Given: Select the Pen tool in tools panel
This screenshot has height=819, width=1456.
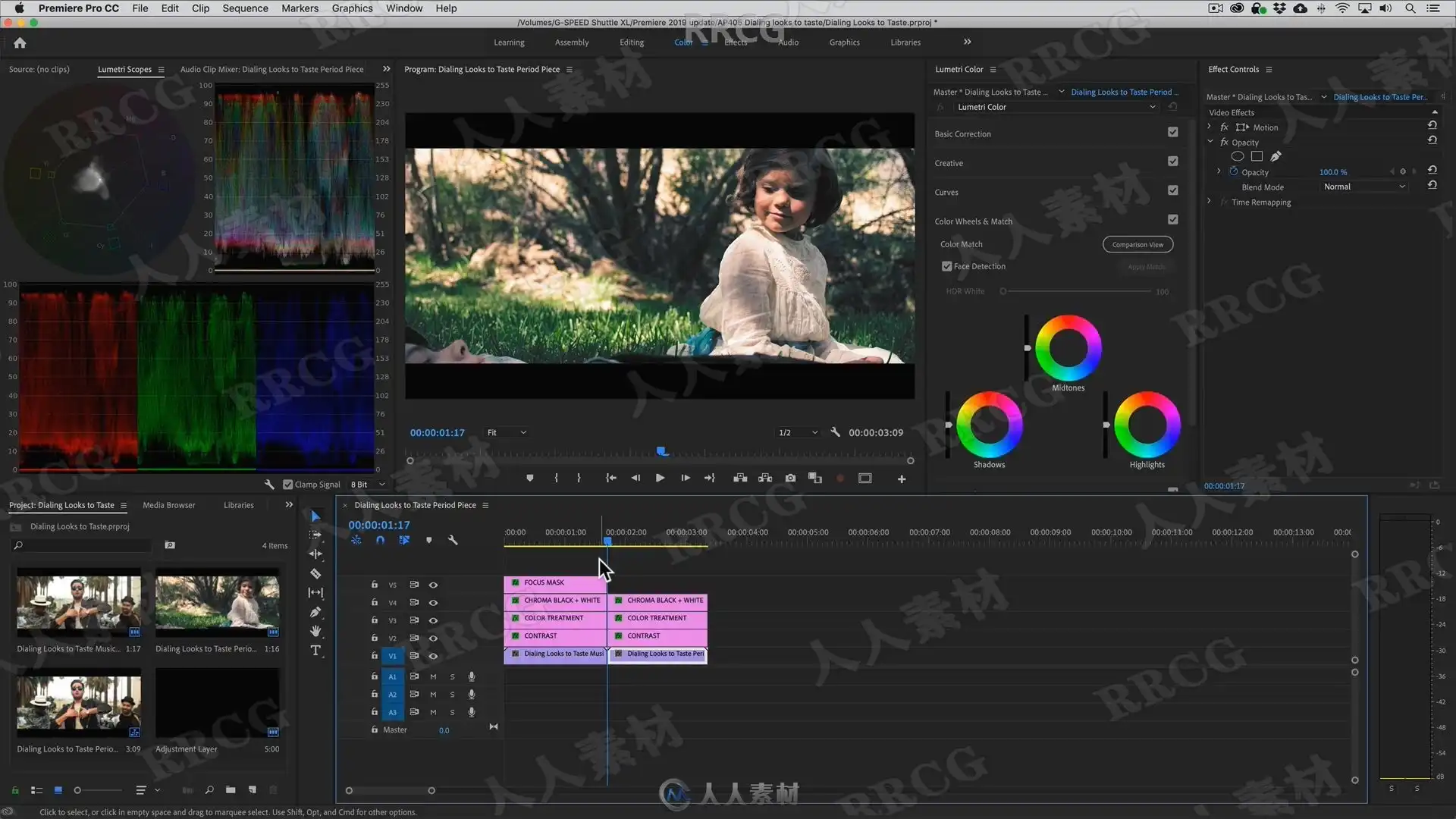Looking at the screenshot, I should tap(315, 612).
